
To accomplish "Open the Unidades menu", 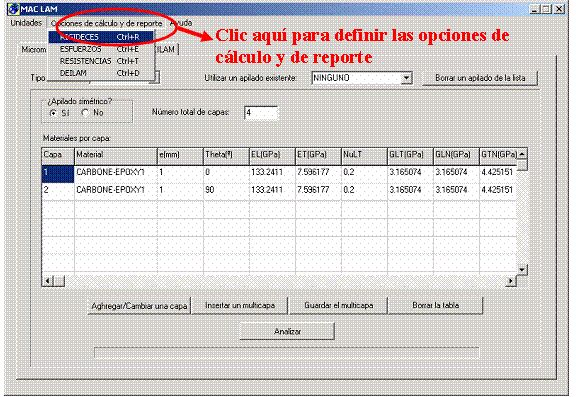I will (x=26, y=23).
